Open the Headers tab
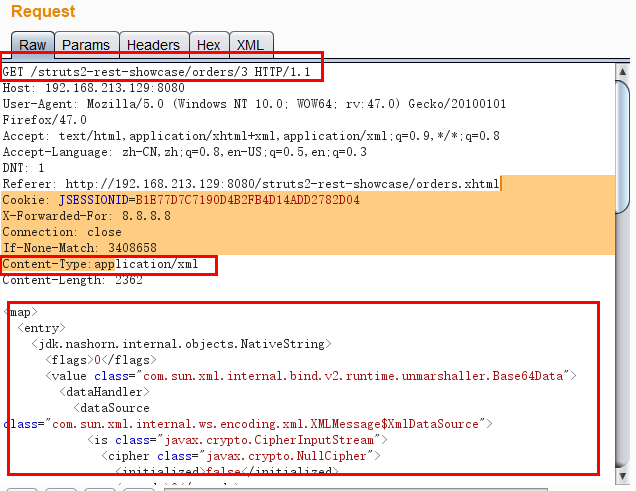Screen dimensions: 636x491 pos(154,45)
